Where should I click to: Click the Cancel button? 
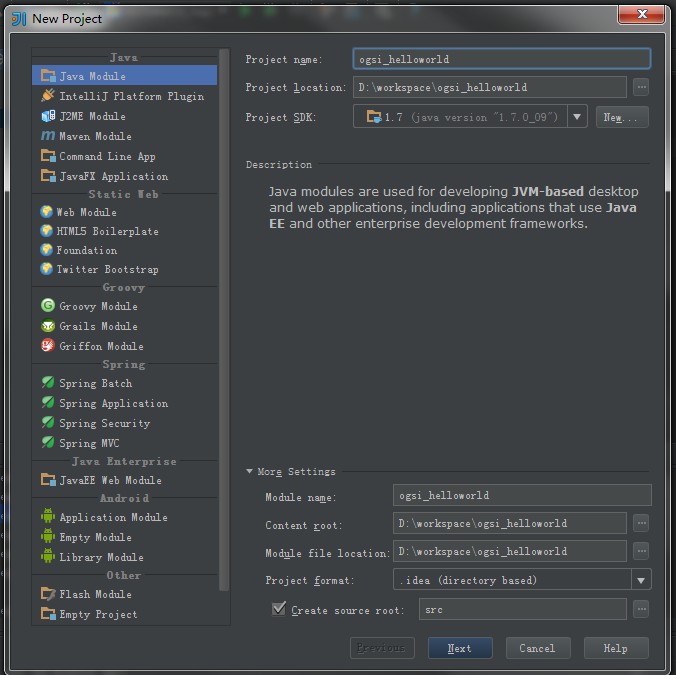point(538,648)
